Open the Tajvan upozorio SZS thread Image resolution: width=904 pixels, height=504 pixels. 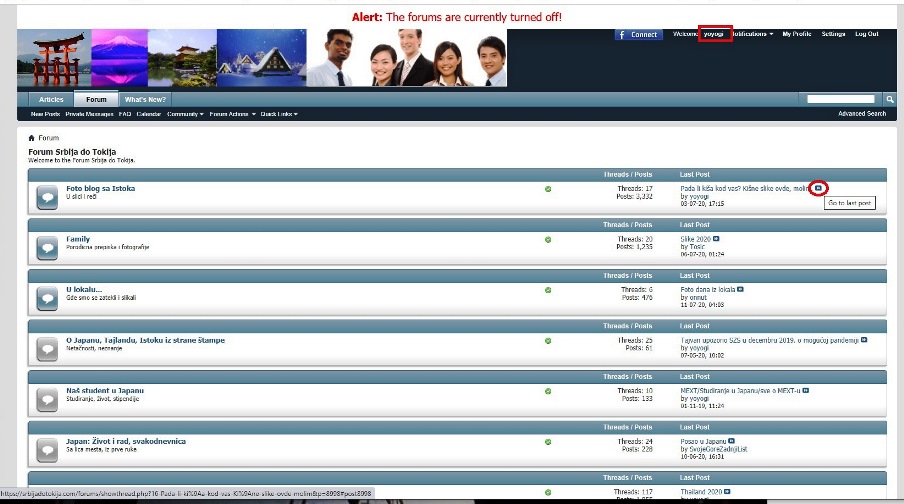(x=770, y=340)
